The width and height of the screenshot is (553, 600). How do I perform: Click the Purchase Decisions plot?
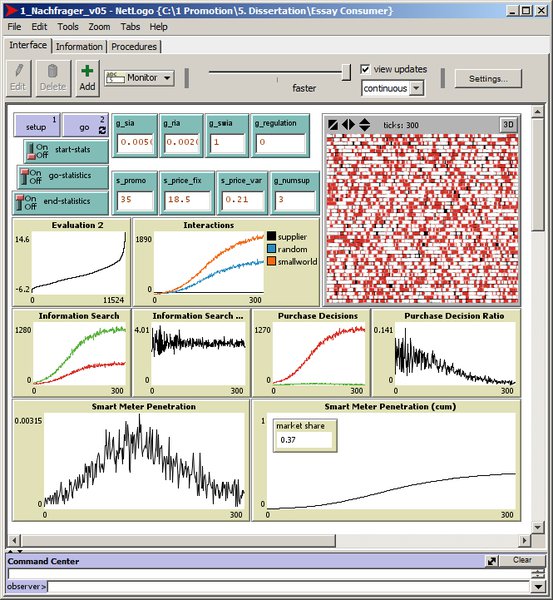pyautogui.click(x=311, y=353)
